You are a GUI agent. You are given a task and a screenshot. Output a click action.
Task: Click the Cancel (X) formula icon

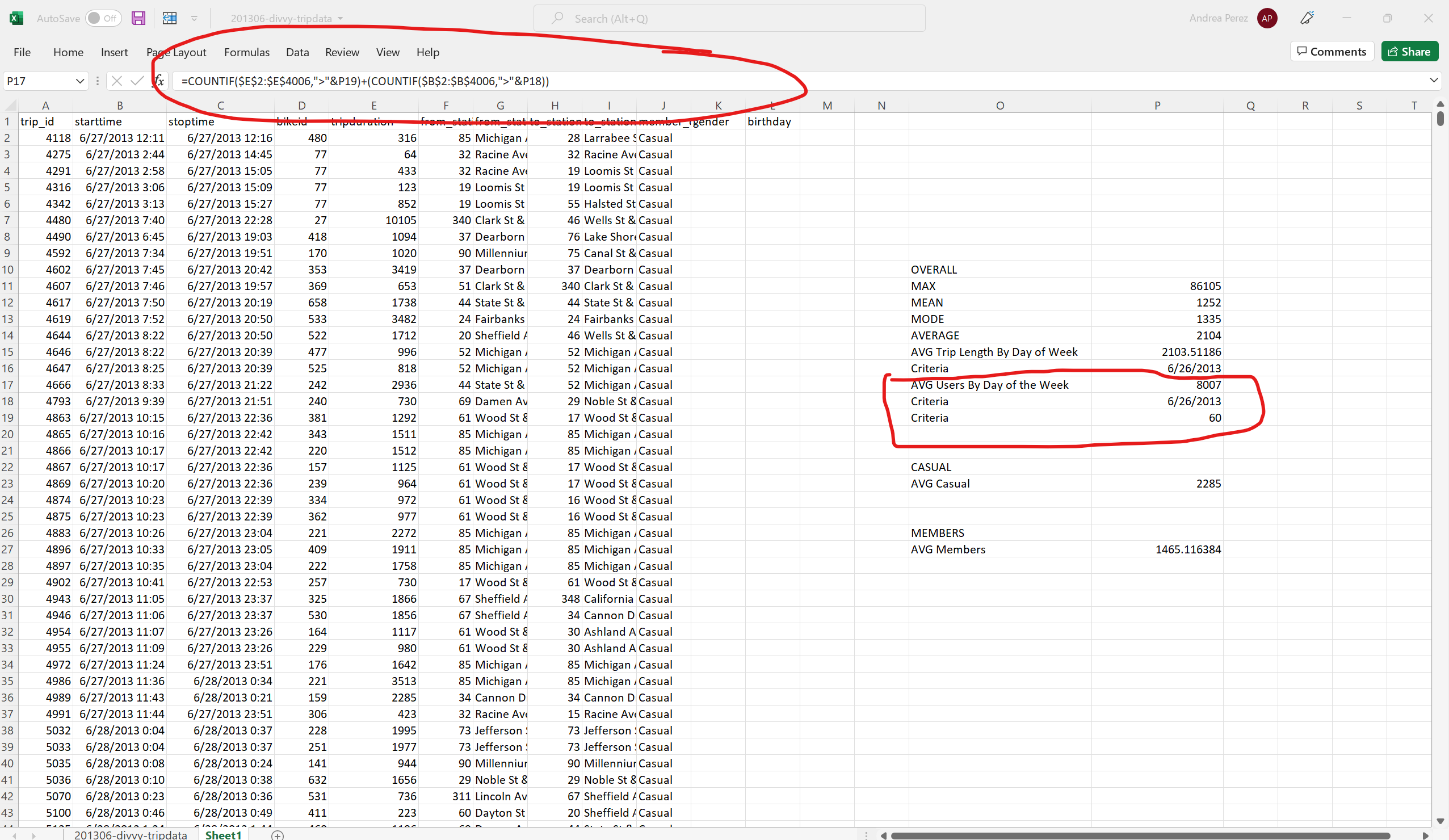tap(117, 81)
